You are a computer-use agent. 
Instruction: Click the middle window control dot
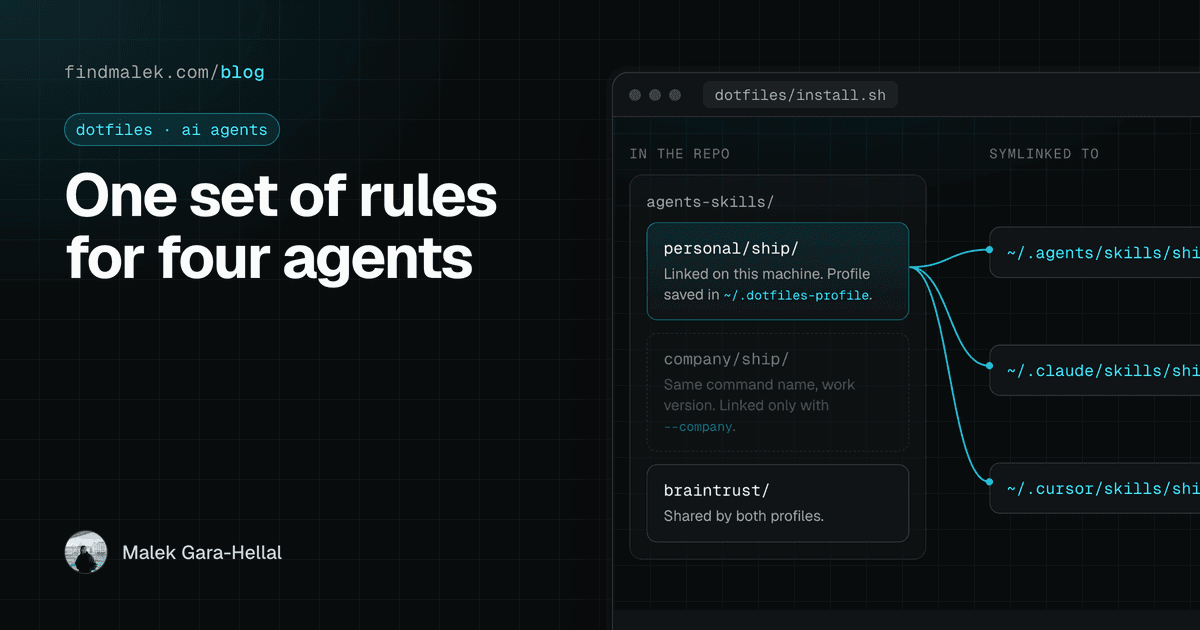[655, 96]
